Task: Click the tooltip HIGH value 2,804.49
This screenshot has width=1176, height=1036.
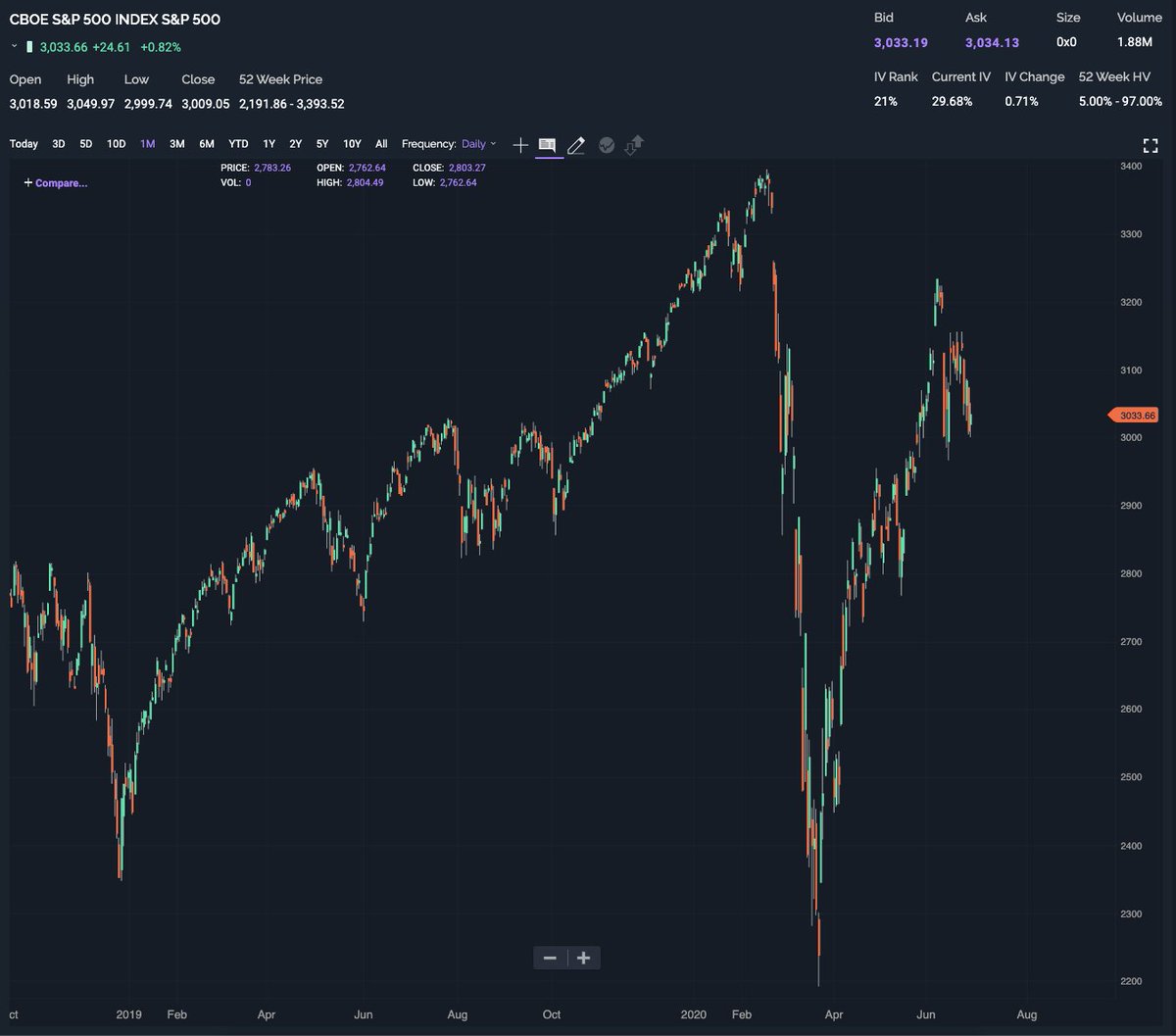Action: point(364,183)
